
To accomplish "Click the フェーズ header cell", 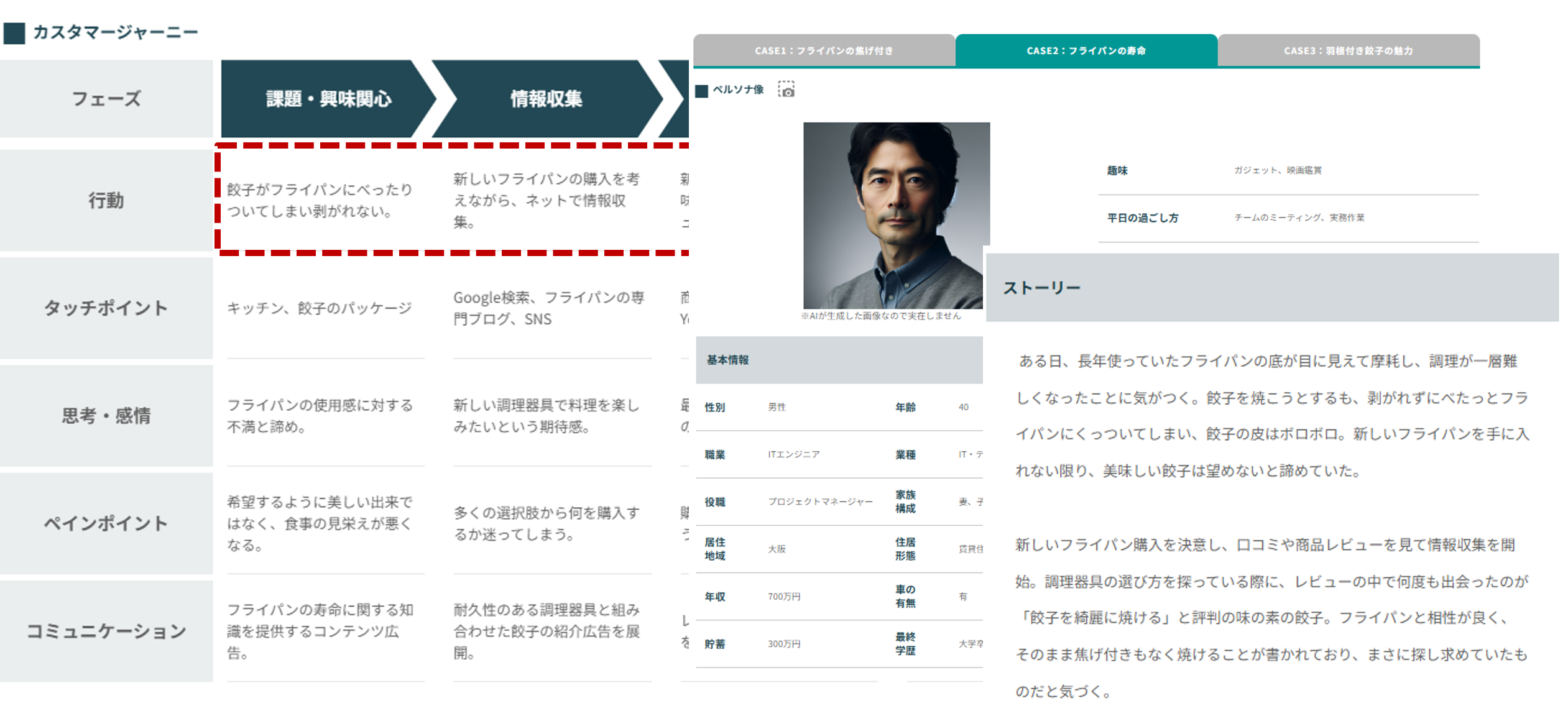I will coord(106,98).
